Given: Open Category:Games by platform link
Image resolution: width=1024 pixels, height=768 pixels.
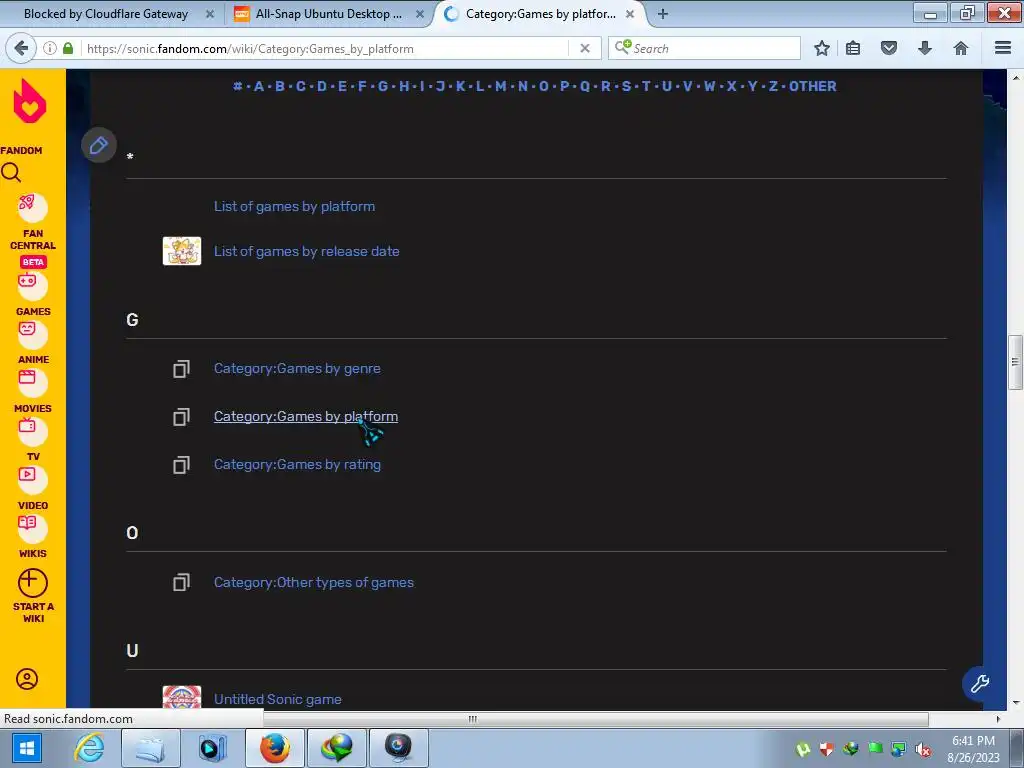Looking at the screenshot, I should pyautogui.click(x=306, y=417).
